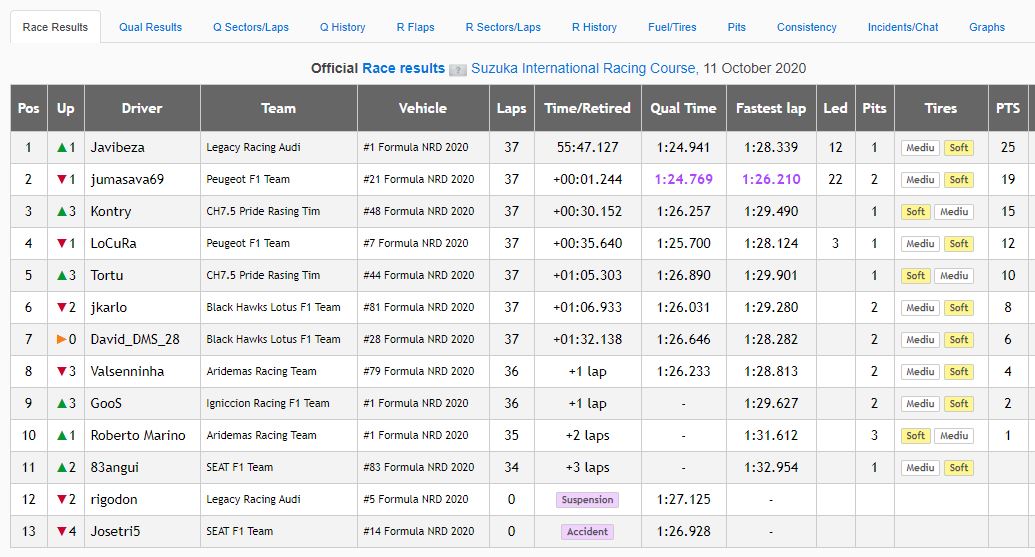The height and width of the screenshot is (557, 1035).
Task: Click the red down arrow for Josetri5
Action: coord(61,532)
